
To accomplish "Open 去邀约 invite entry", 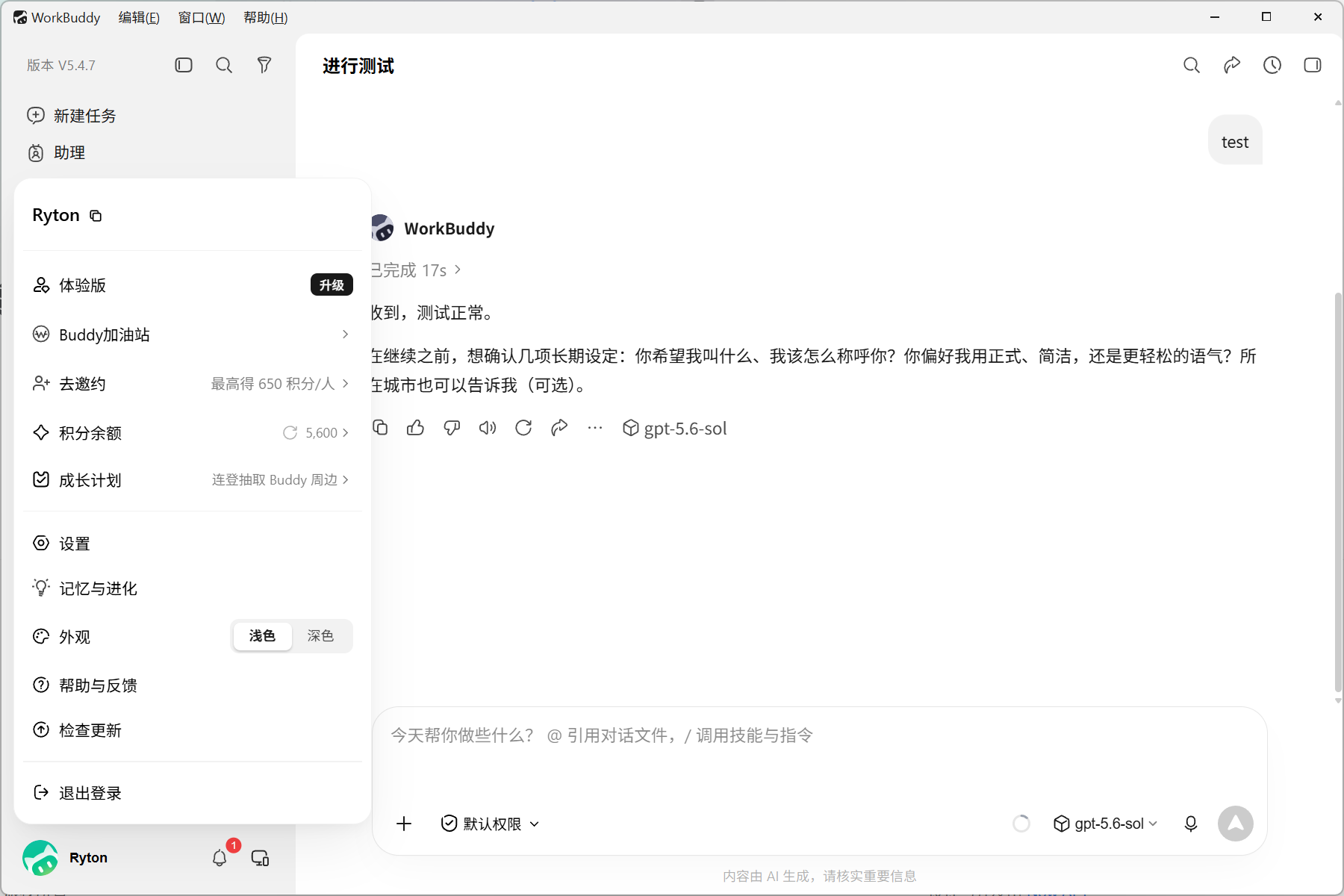I will tap(192, 384).
